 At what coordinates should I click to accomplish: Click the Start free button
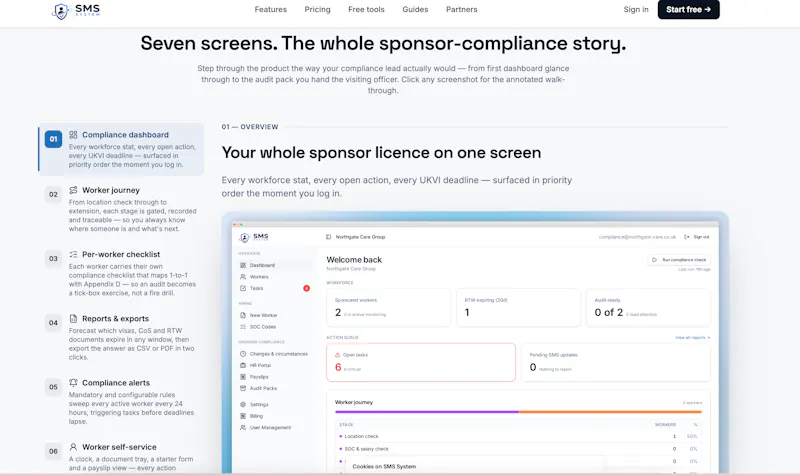pyautogui.click(x=688, y=10)
